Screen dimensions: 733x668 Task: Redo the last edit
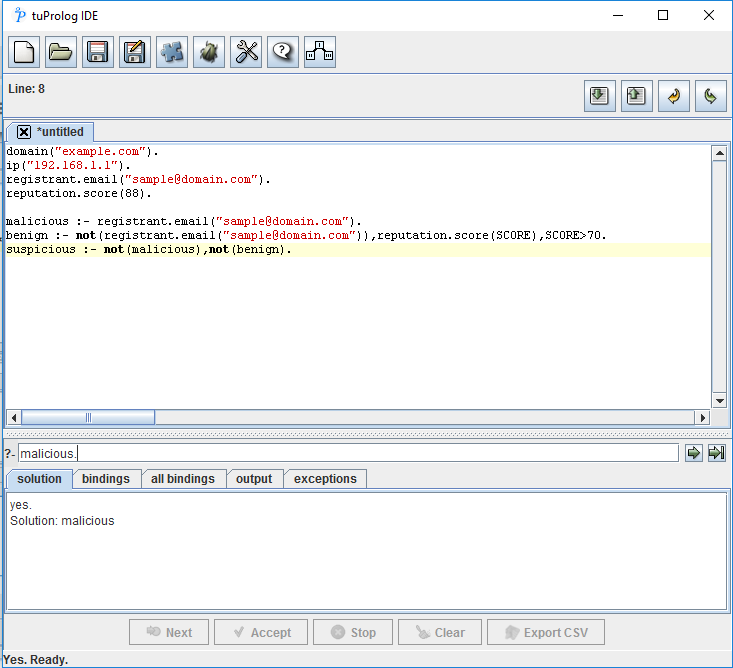click(x=711, y=96)
